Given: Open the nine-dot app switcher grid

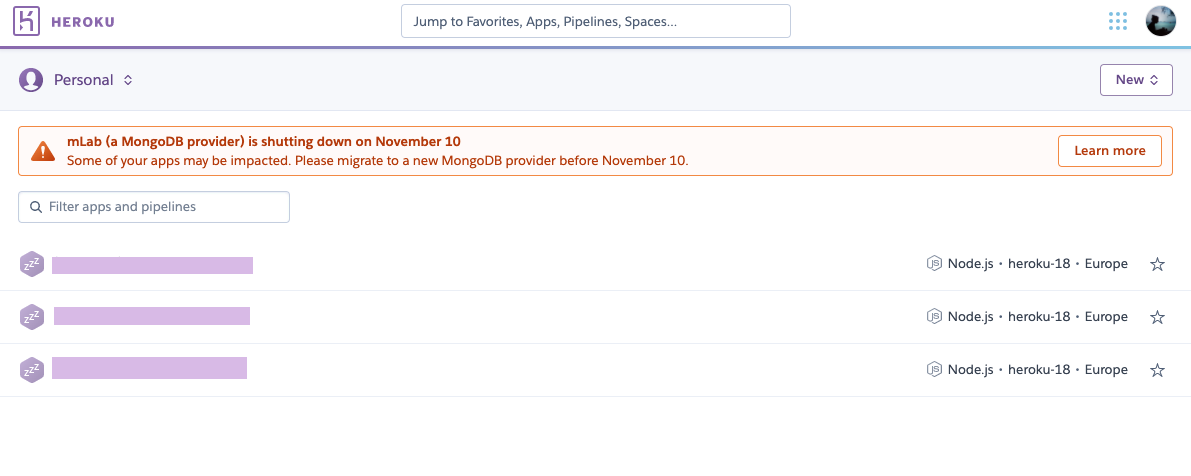Looking at the screenshot, I should [1118, 21].
